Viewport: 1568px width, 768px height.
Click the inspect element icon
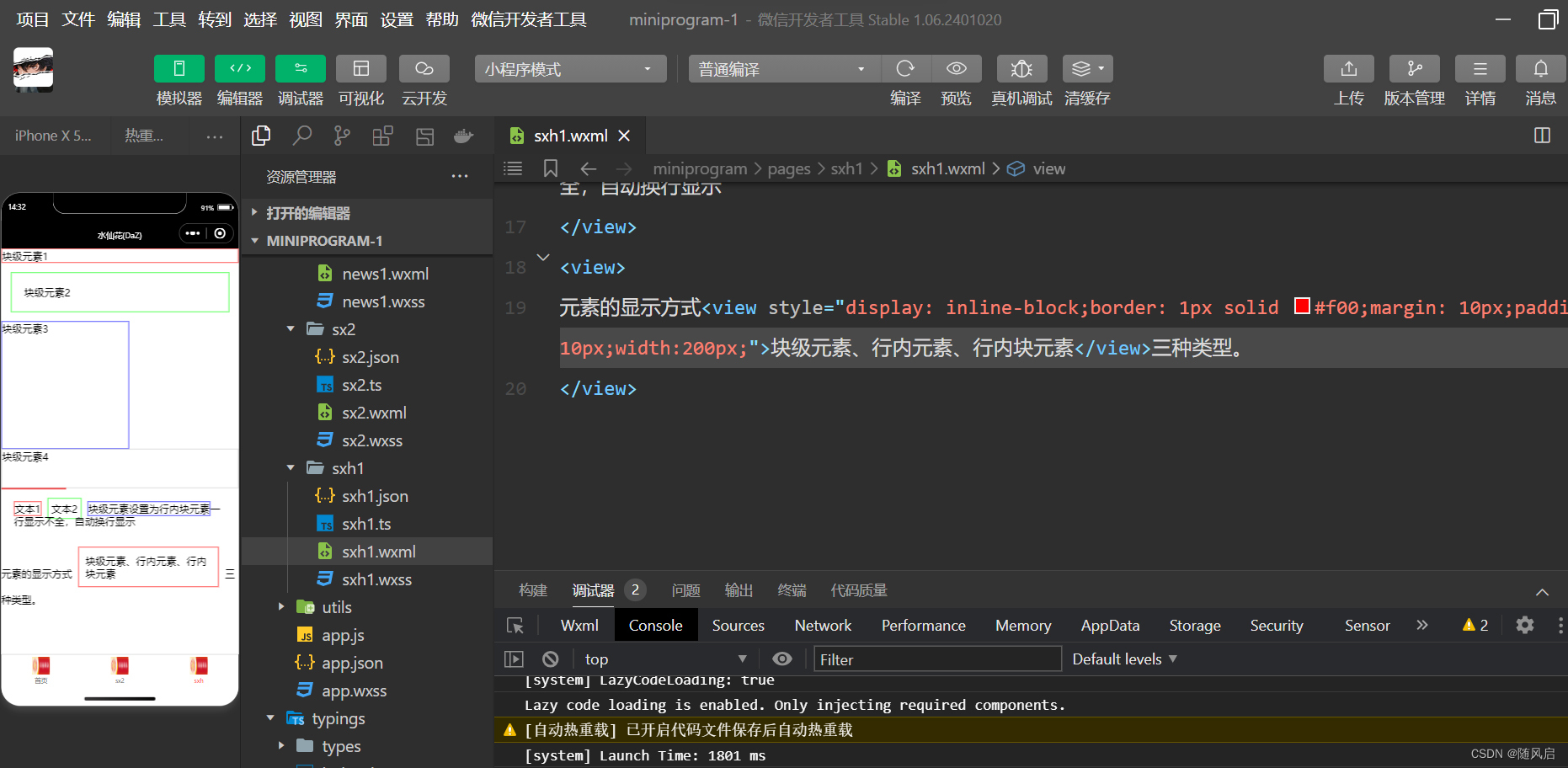click(515, 626)
